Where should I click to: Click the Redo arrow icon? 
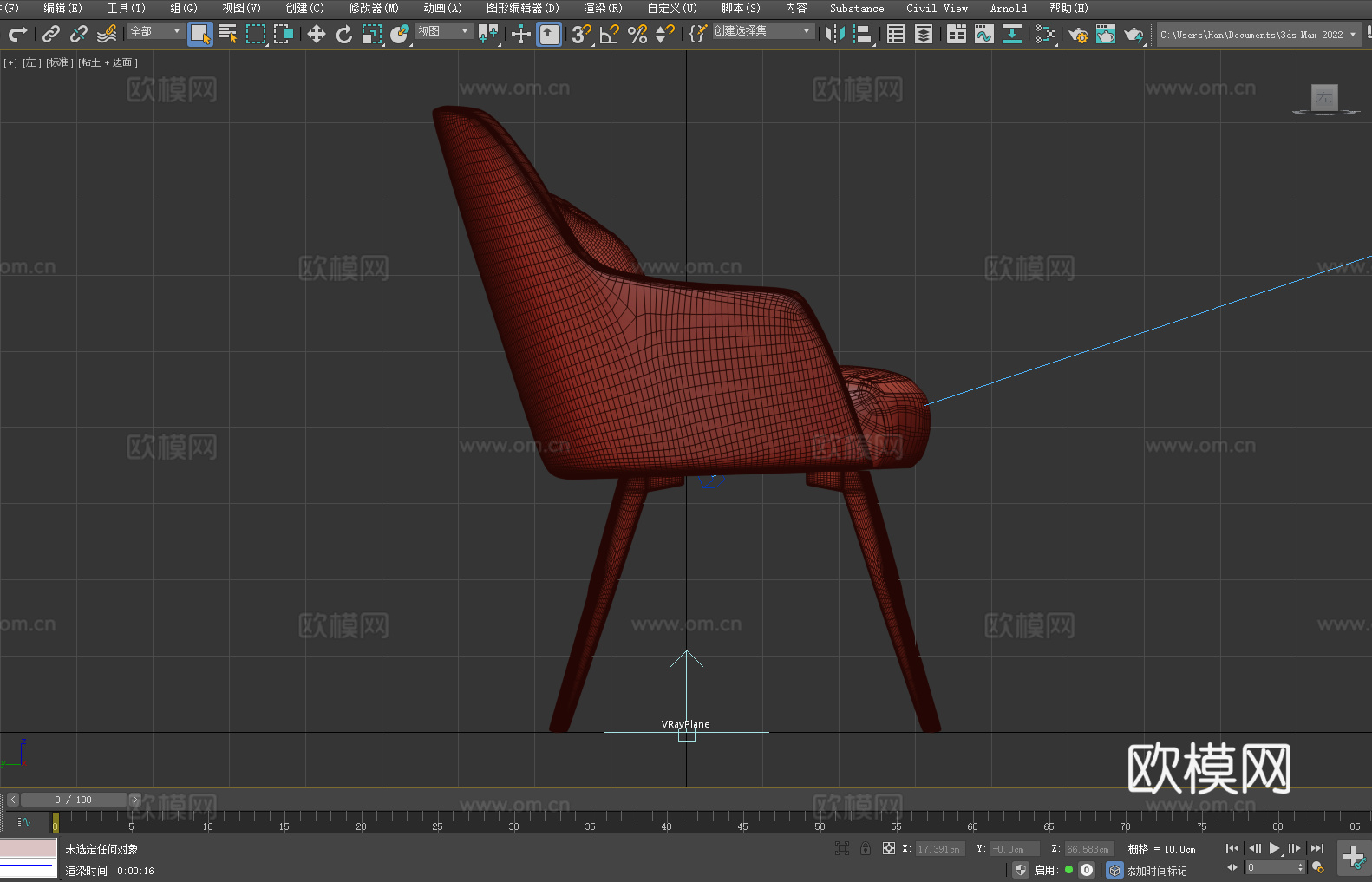click(17, 34)
